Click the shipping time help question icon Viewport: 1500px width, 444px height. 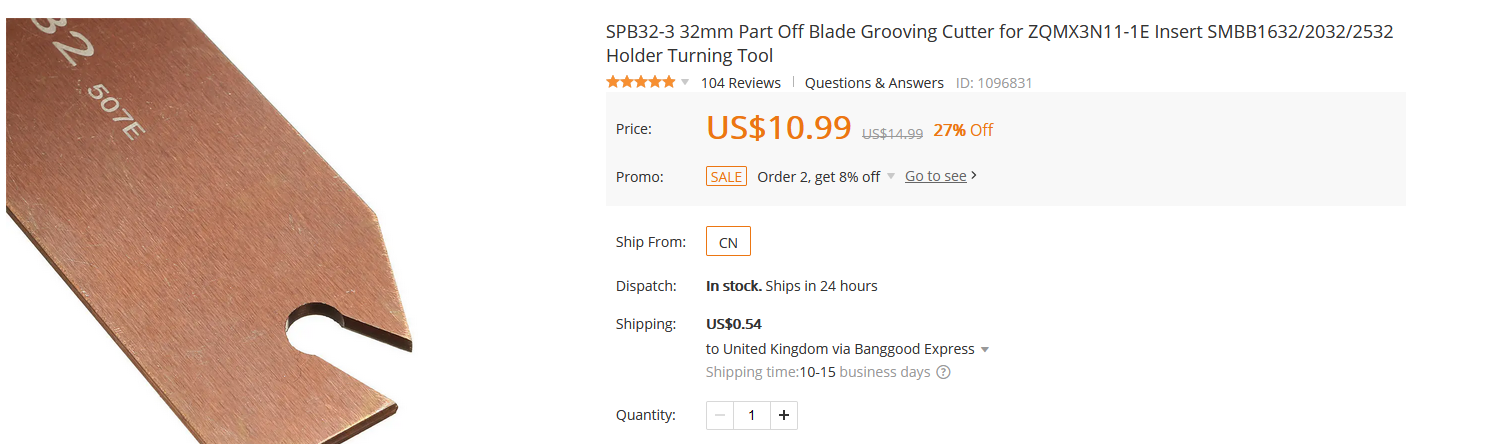[943, 372]
